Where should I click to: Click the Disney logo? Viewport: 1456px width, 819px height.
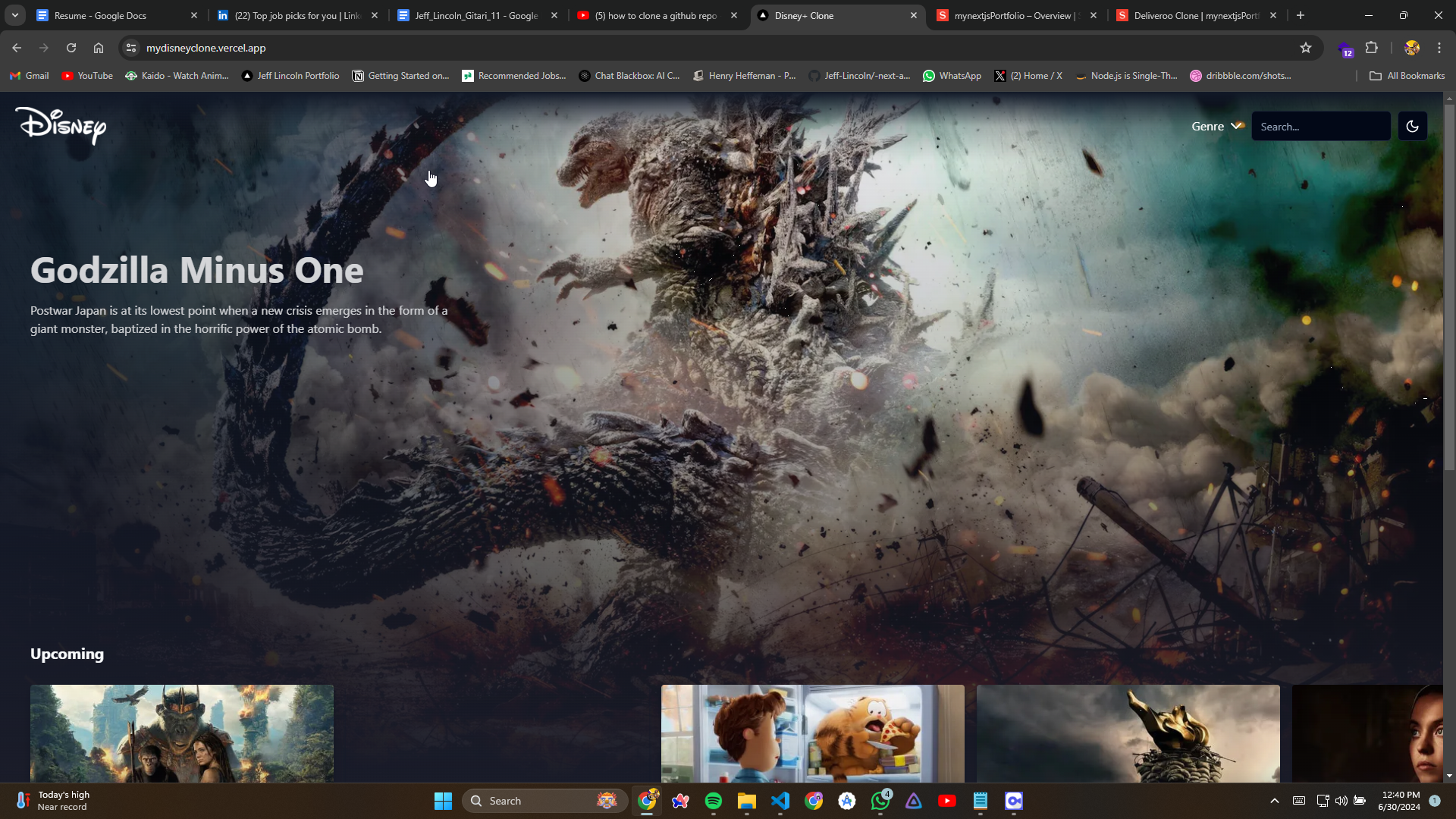click(61, 126)
